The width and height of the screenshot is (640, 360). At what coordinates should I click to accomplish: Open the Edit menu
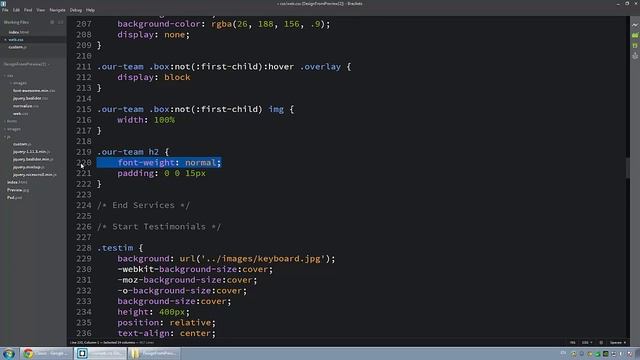[x=16, y=10]
